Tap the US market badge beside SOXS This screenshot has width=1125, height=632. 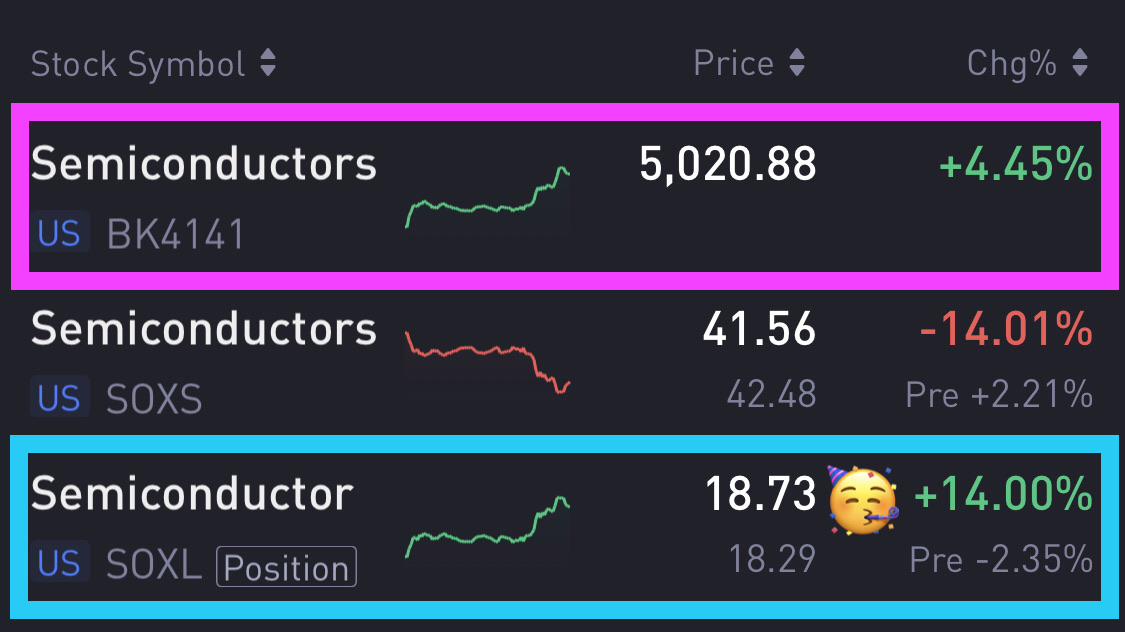(59, 398)
